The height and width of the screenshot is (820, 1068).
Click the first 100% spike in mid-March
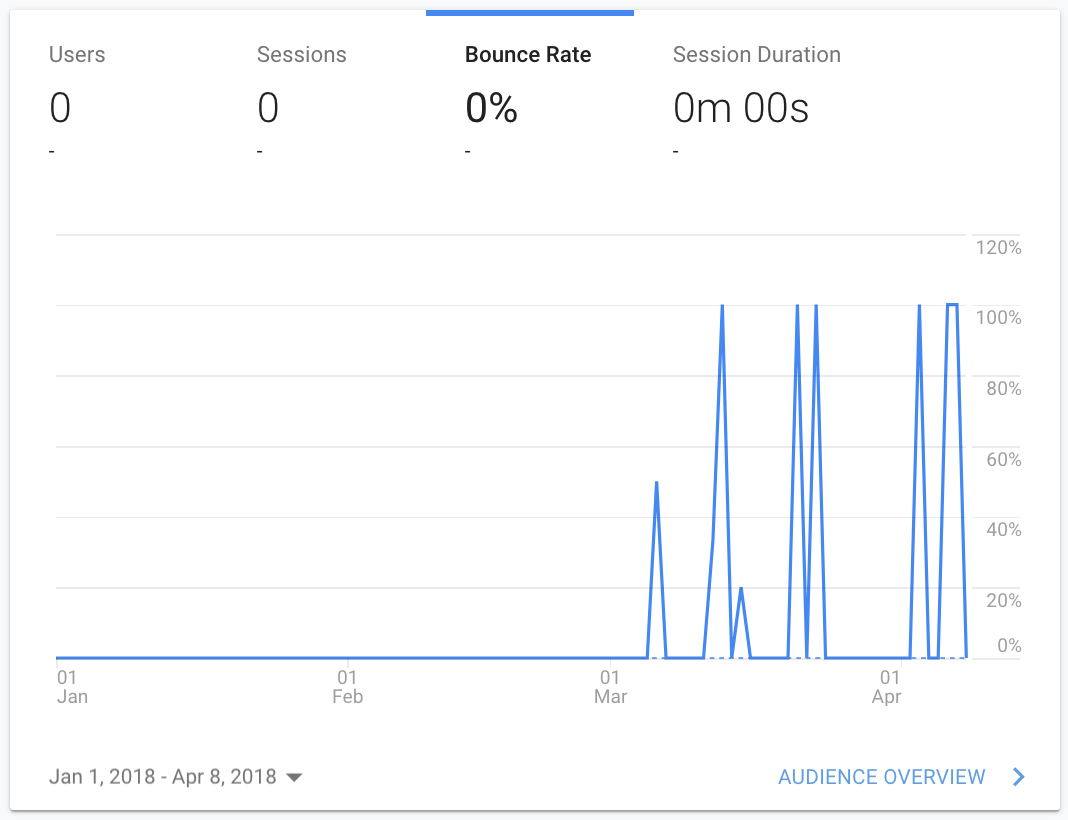[x=722, y=305]
